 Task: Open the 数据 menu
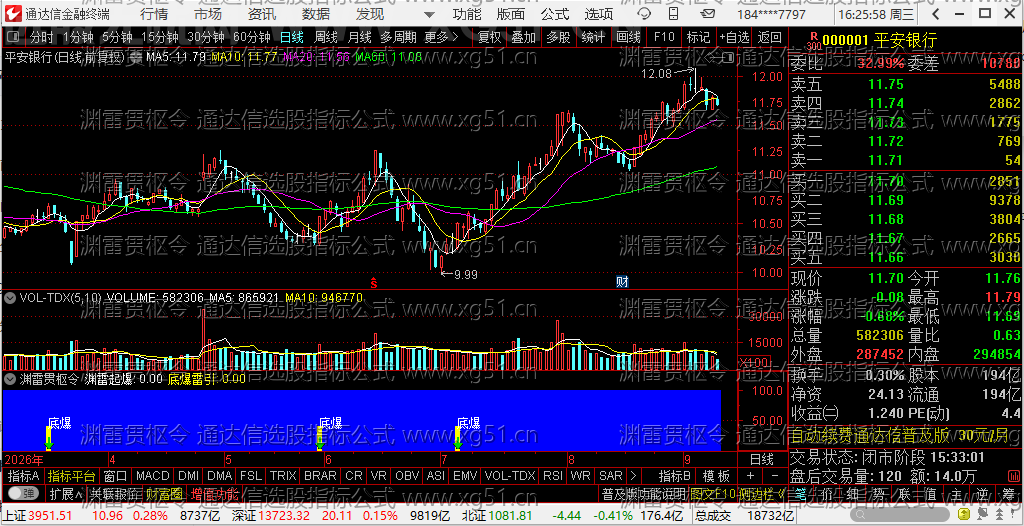click(316, 14)
